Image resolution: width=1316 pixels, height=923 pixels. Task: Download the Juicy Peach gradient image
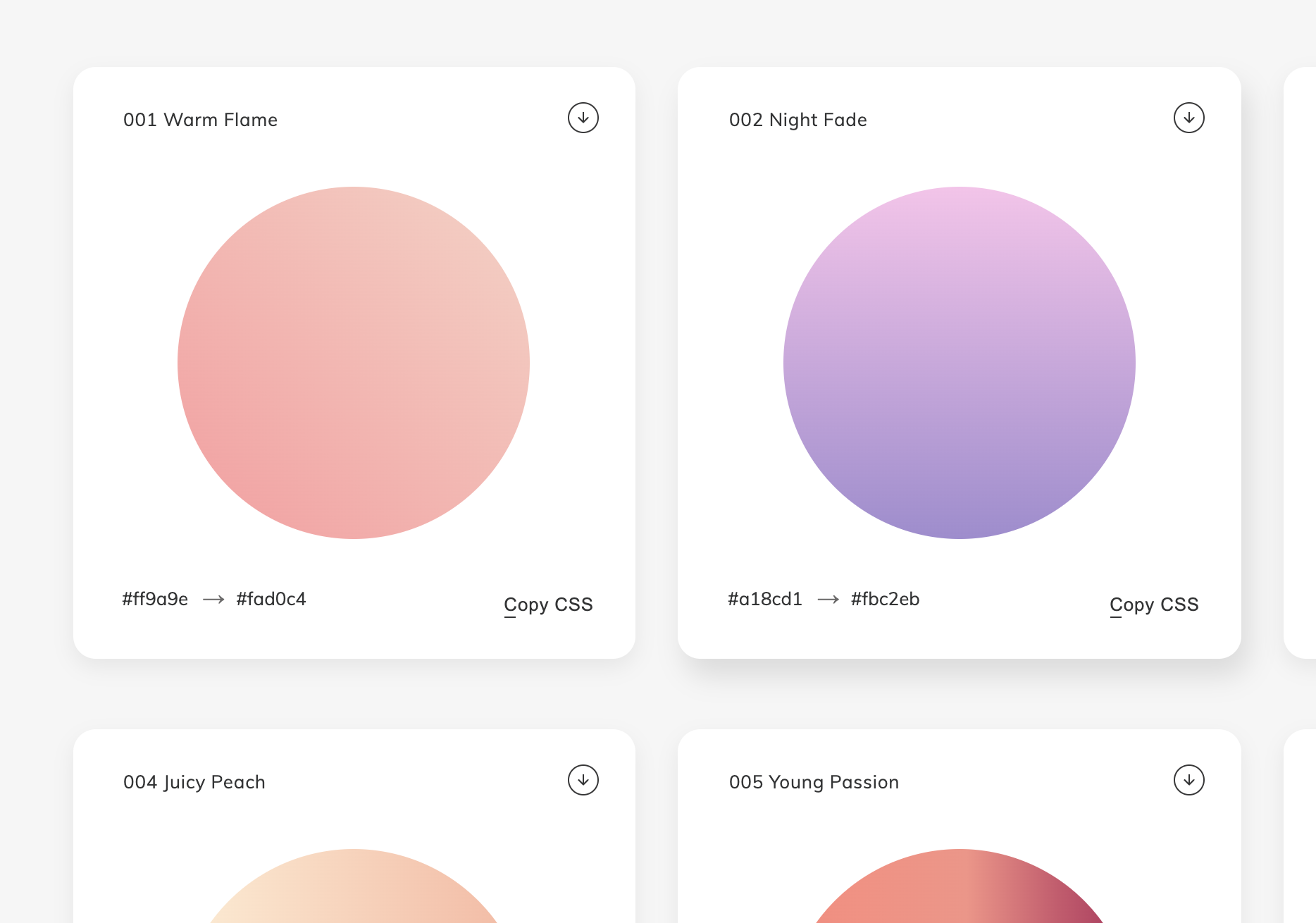583,781
